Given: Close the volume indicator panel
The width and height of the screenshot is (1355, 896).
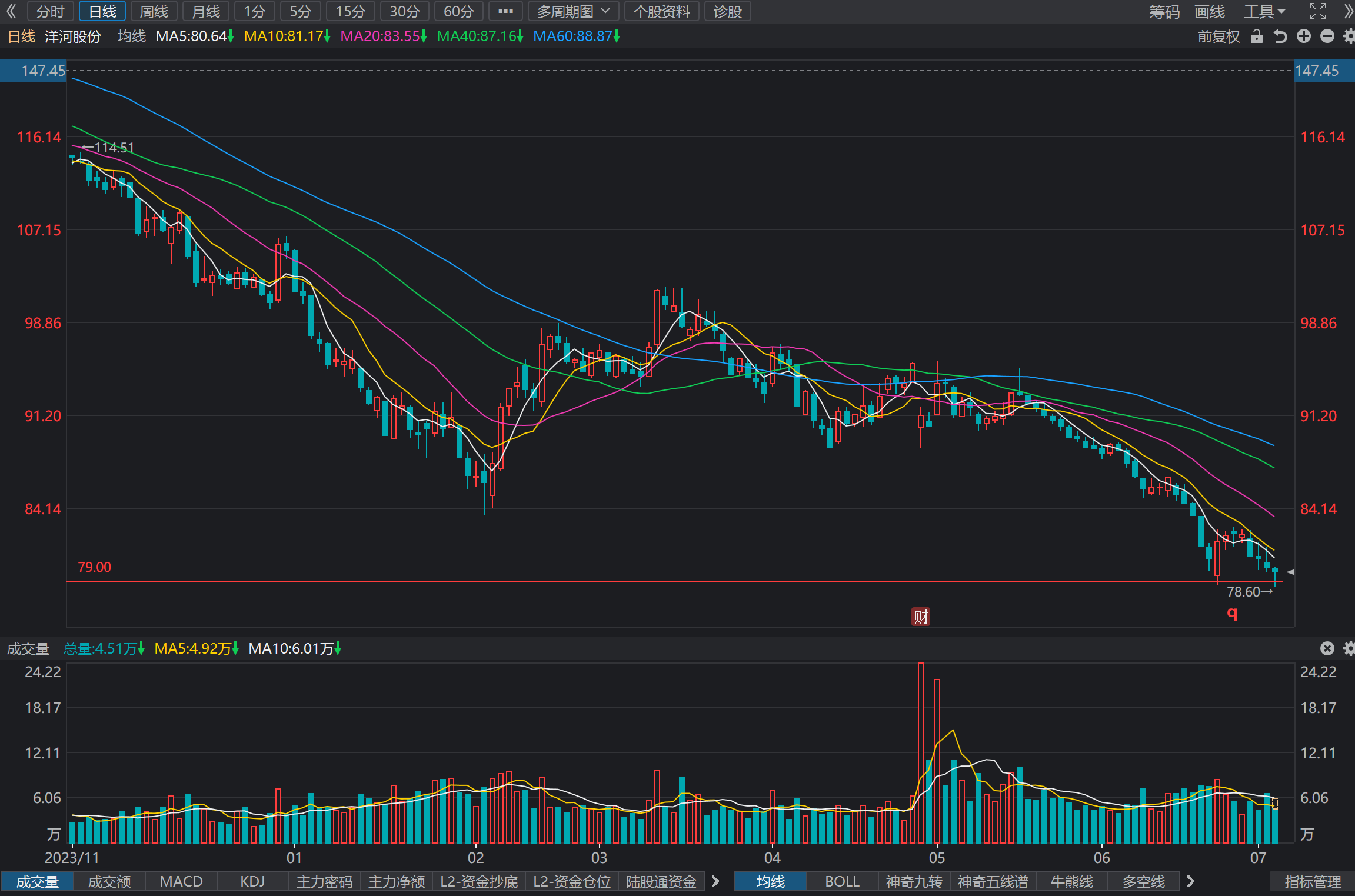Looking at the screenshot, I should pyautogui.click(x=1327, y=648).
